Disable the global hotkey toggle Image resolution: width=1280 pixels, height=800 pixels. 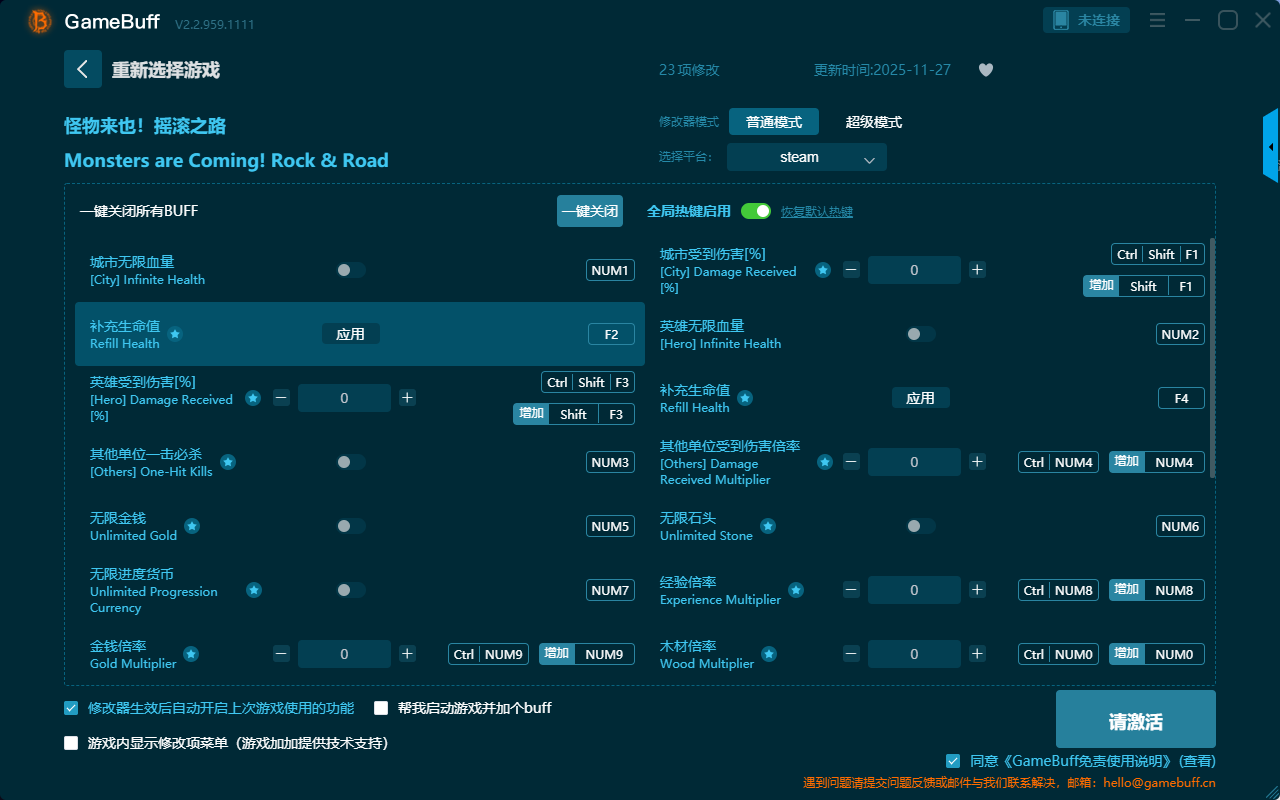[756, 211]
